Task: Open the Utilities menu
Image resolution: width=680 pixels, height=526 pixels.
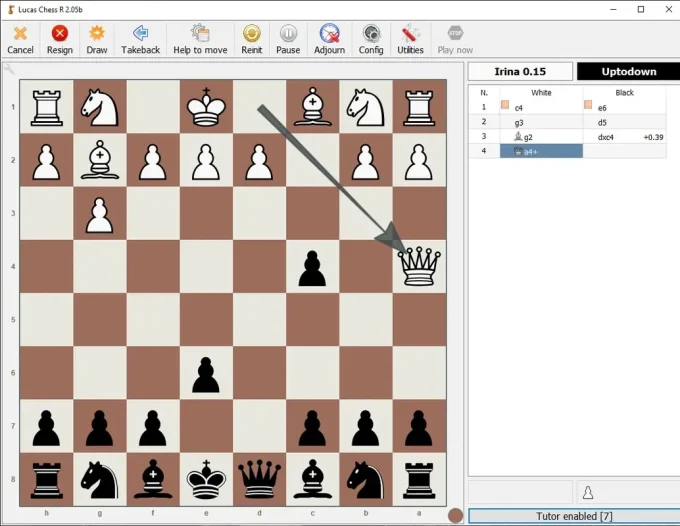Action: (x=410, y=39)
